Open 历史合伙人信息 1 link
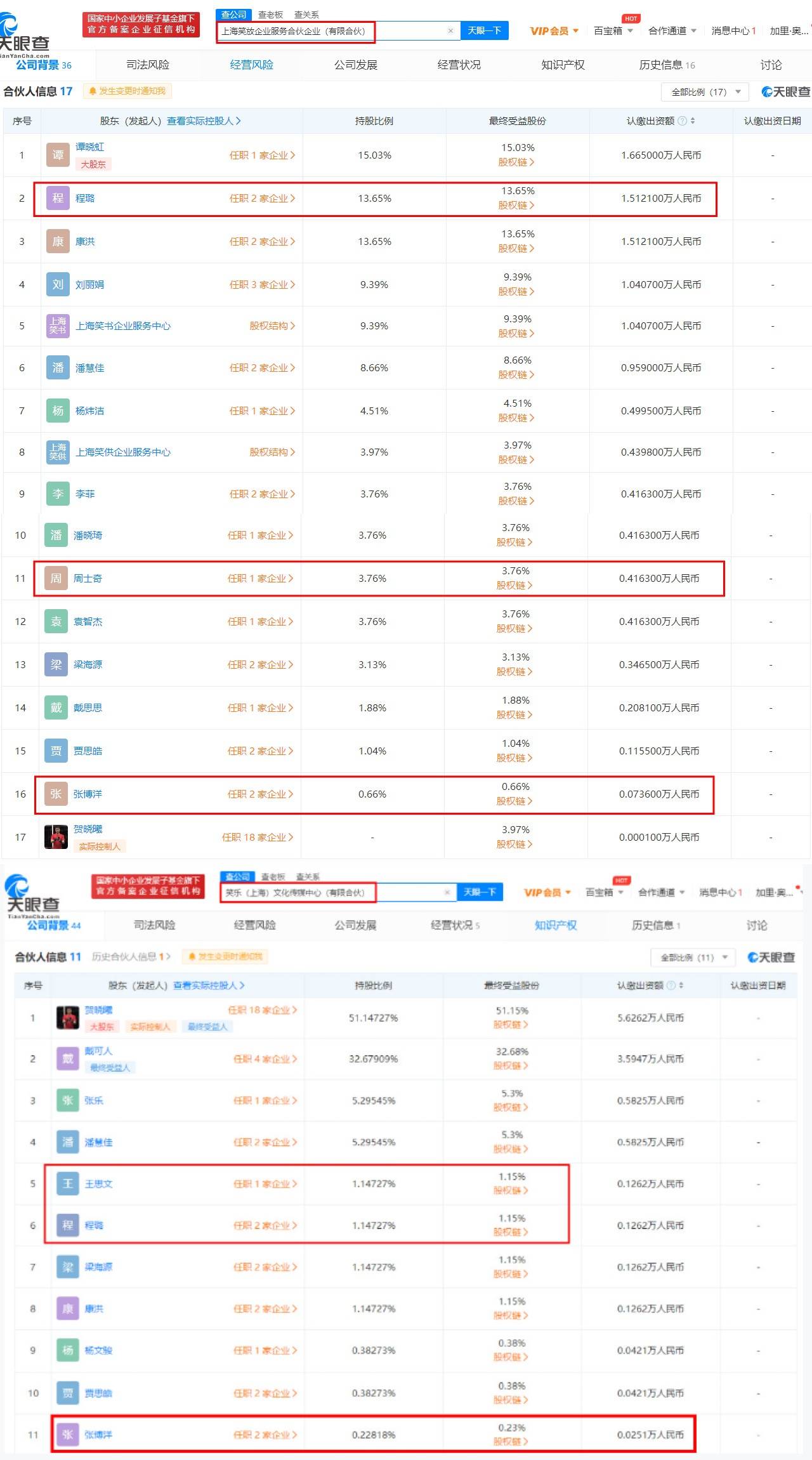812x1460 pixels. [131, 957]
